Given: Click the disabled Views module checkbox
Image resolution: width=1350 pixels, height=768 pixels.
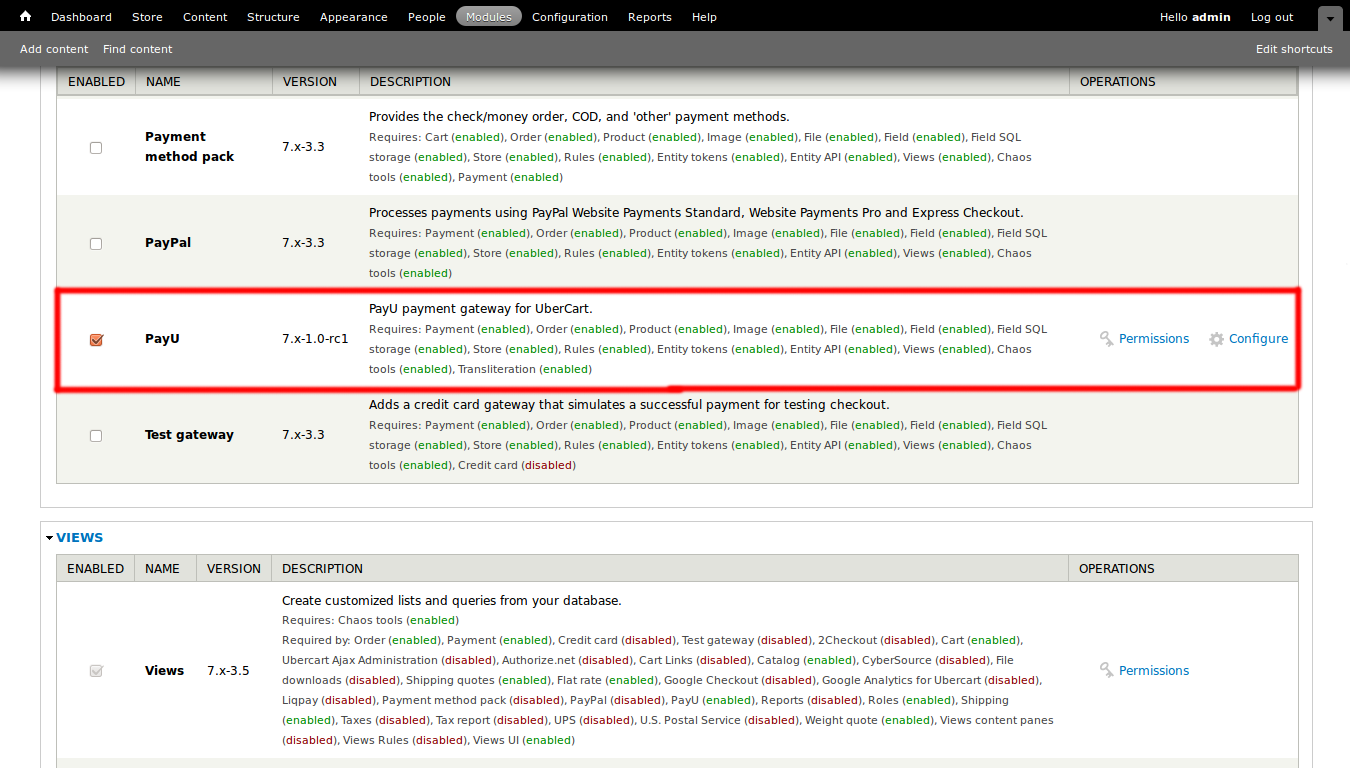Looking at the screenshot, I should pyautogui.click(x=96, y=671).
